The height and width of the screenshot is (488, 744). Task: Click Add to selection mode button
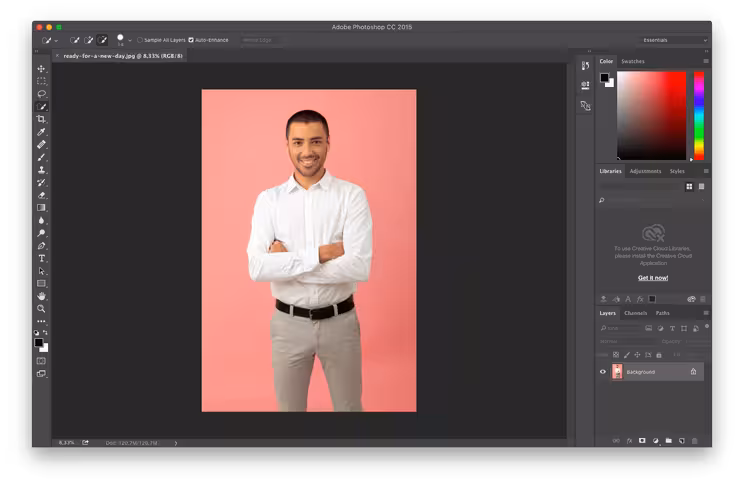point(88,40)
